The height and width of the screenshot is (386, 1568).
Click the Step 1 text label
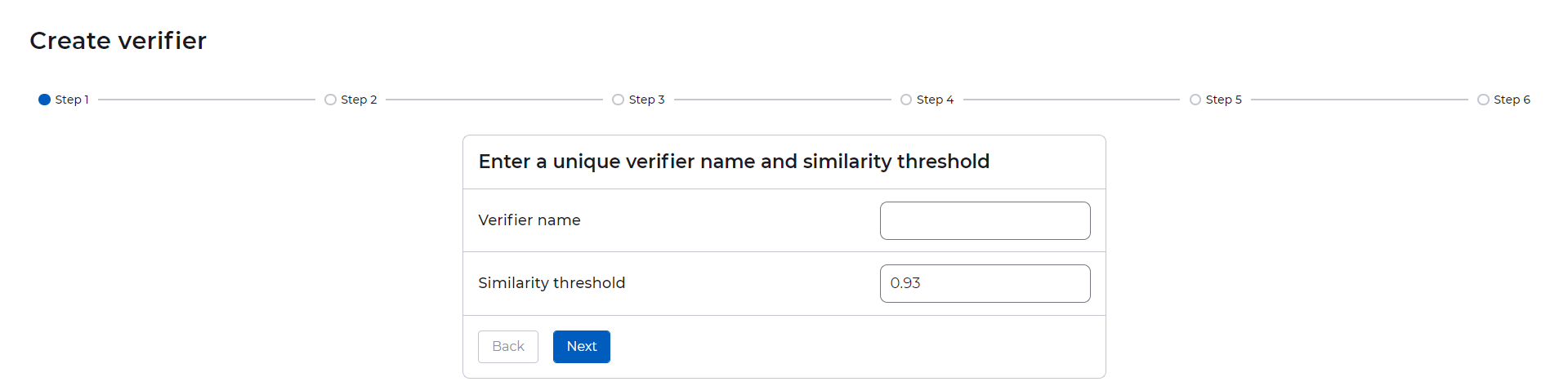pyautogui.click(x=72, y=100)
